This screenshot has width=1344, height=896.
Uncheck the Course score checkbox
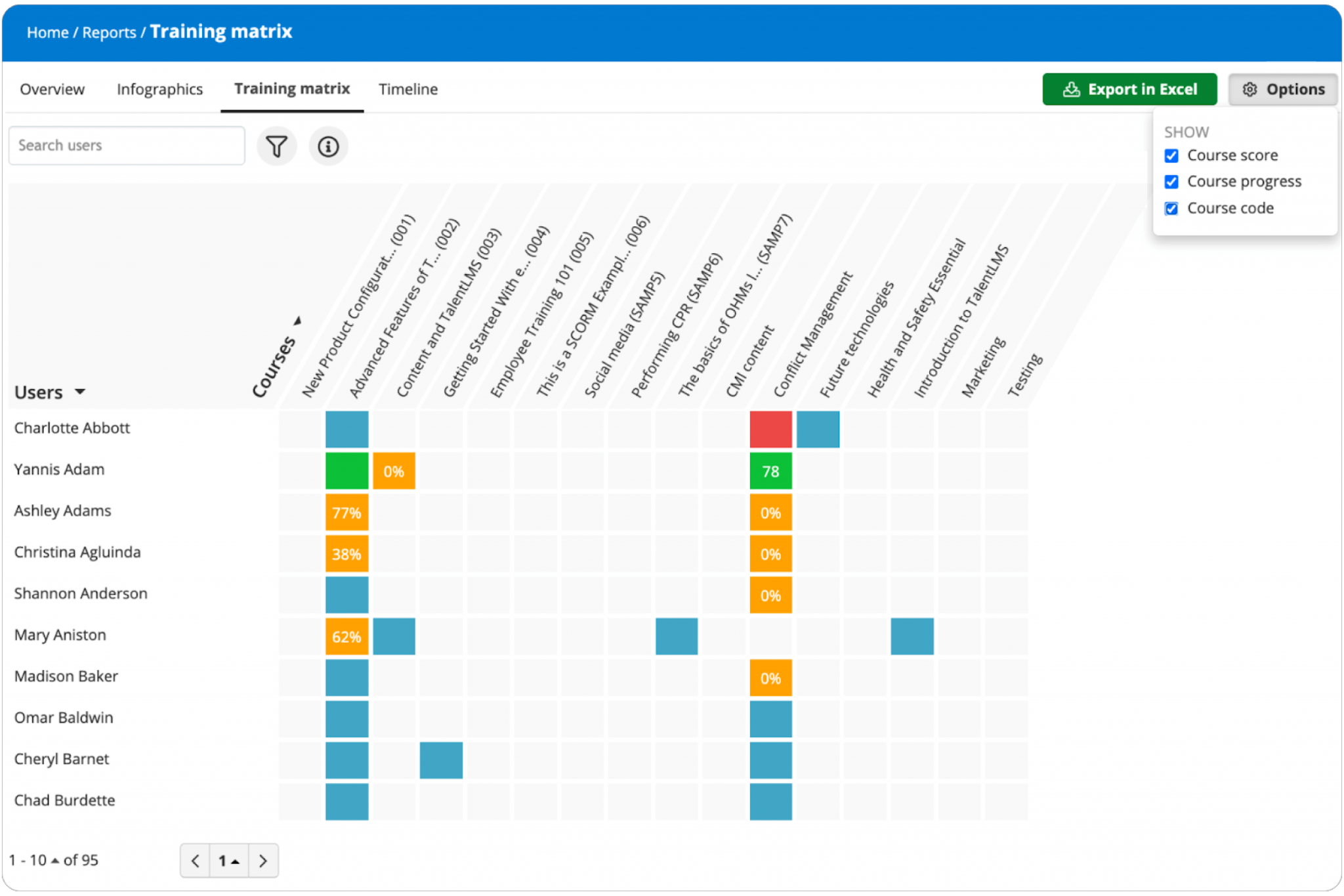click(1171, 155)
